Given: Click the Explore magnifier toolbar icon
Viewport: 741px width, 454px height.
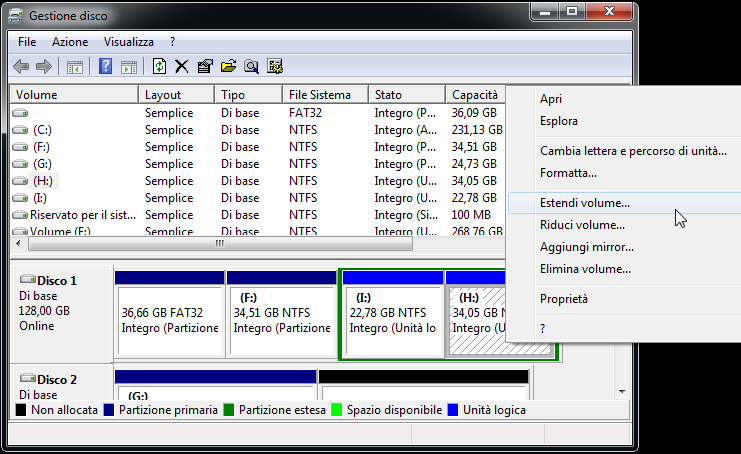Looking at the screenshot, I should (x=251, y=67).
